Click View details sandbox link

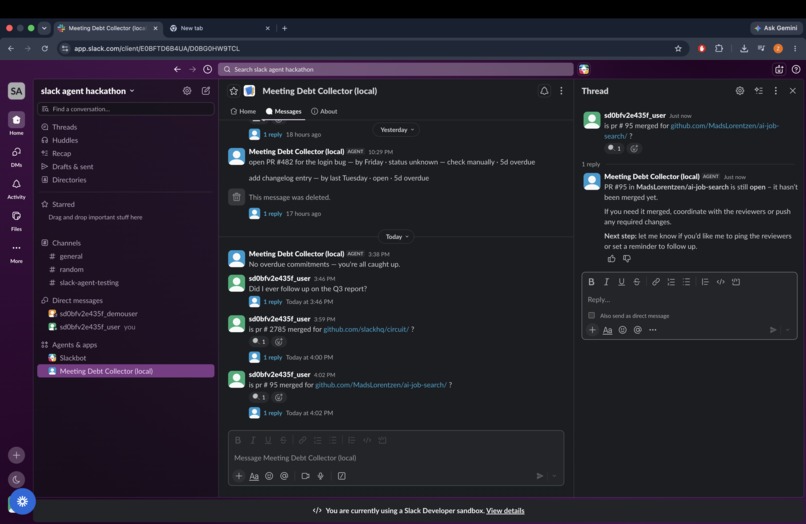coord(505,511)
